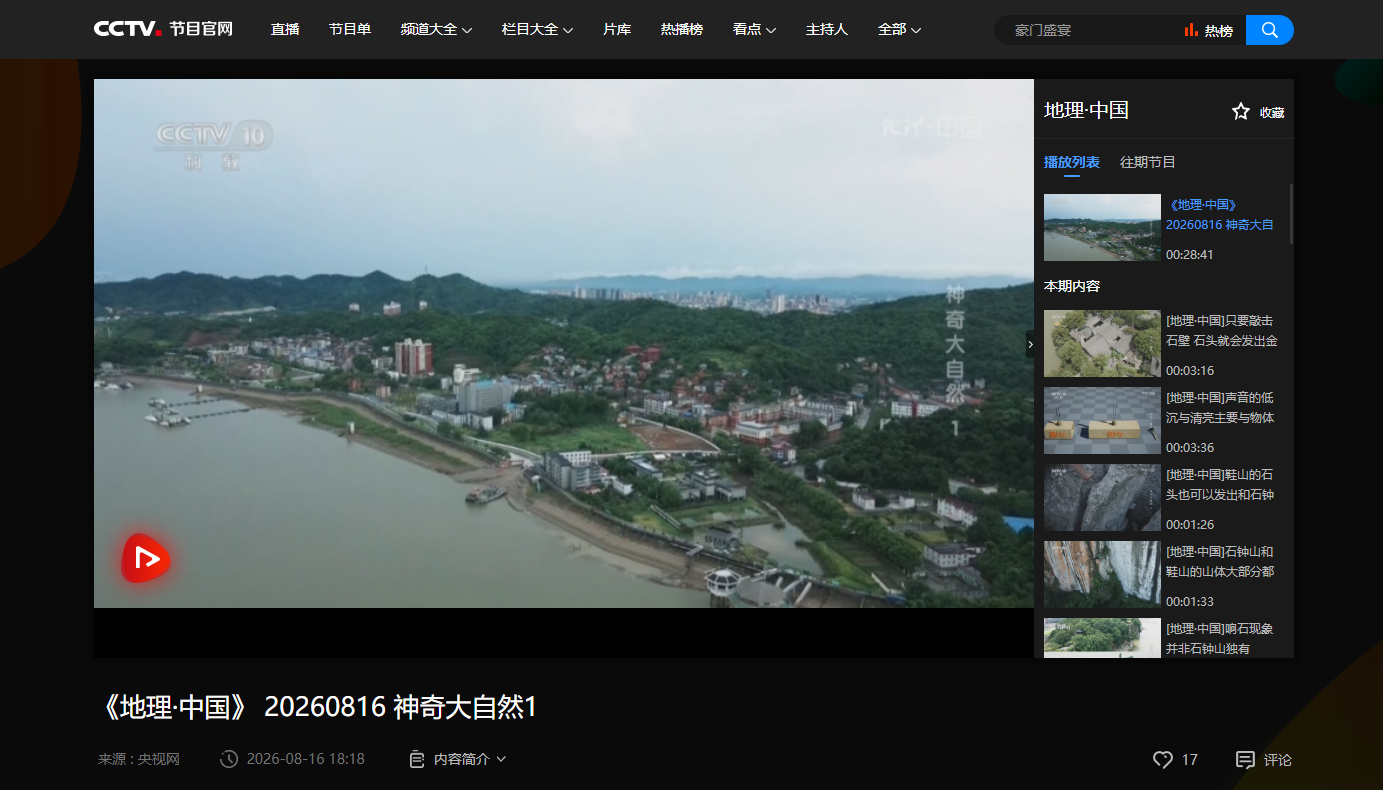1383x790 pixels.
Task: Open the 石钟山和鞋山的山体 clip thumbnail
Action: click(1102, 574)
